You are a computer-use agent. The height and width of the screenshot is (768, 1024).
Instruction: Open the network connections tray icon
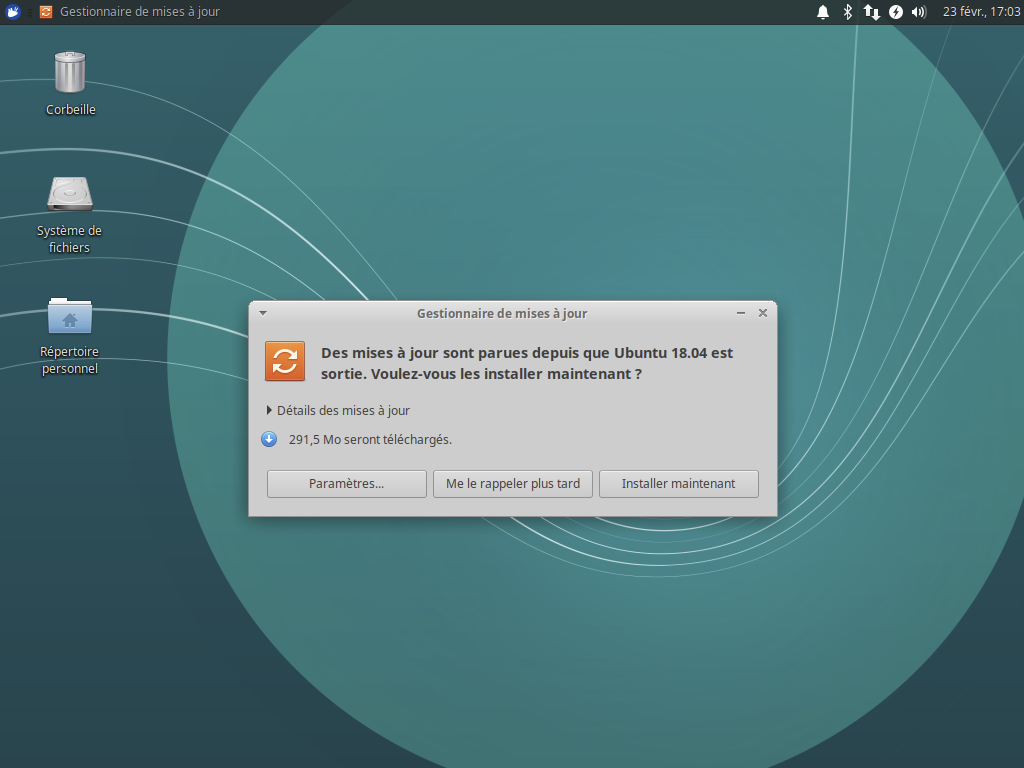point(871,12)
